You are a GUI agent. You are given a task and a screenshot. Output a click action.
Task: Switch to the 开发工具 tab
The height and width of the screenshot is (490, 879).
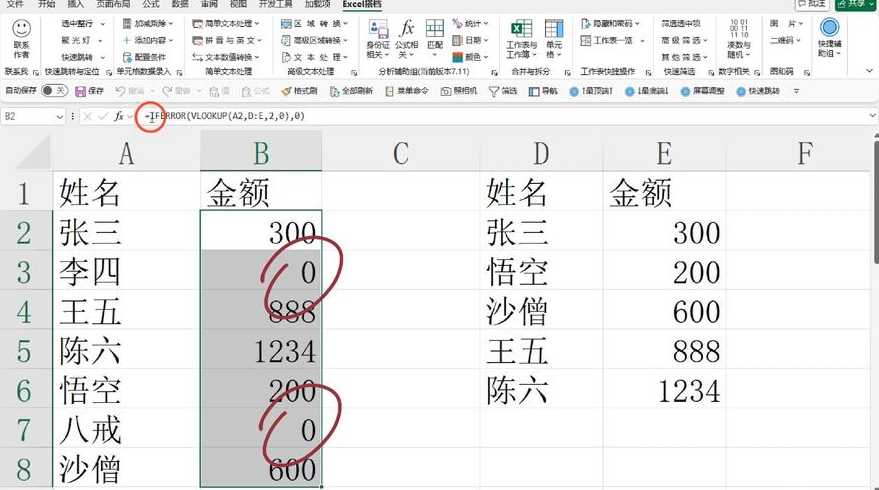275,4
